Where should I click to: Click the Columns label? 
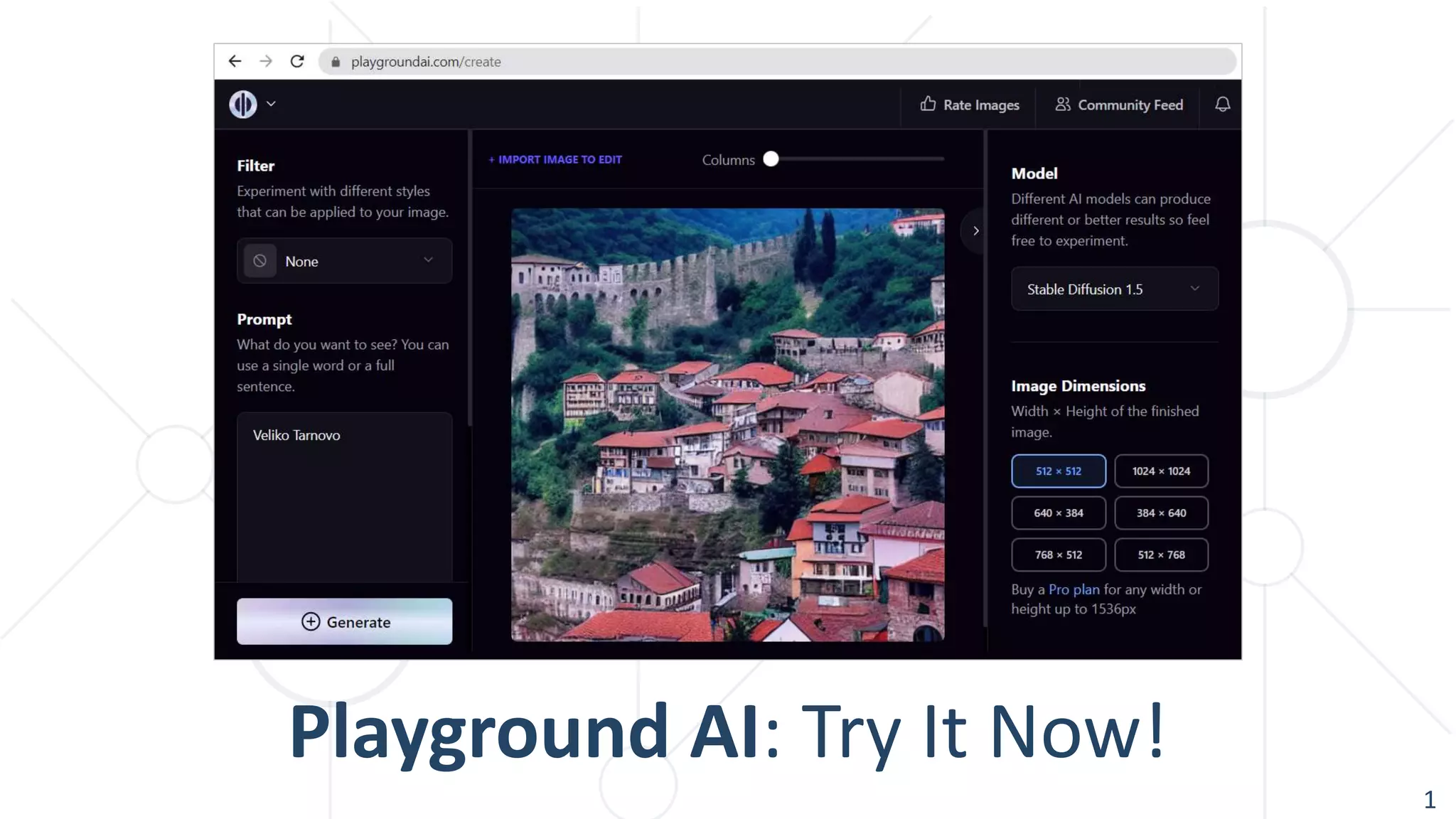pos(728,160)
